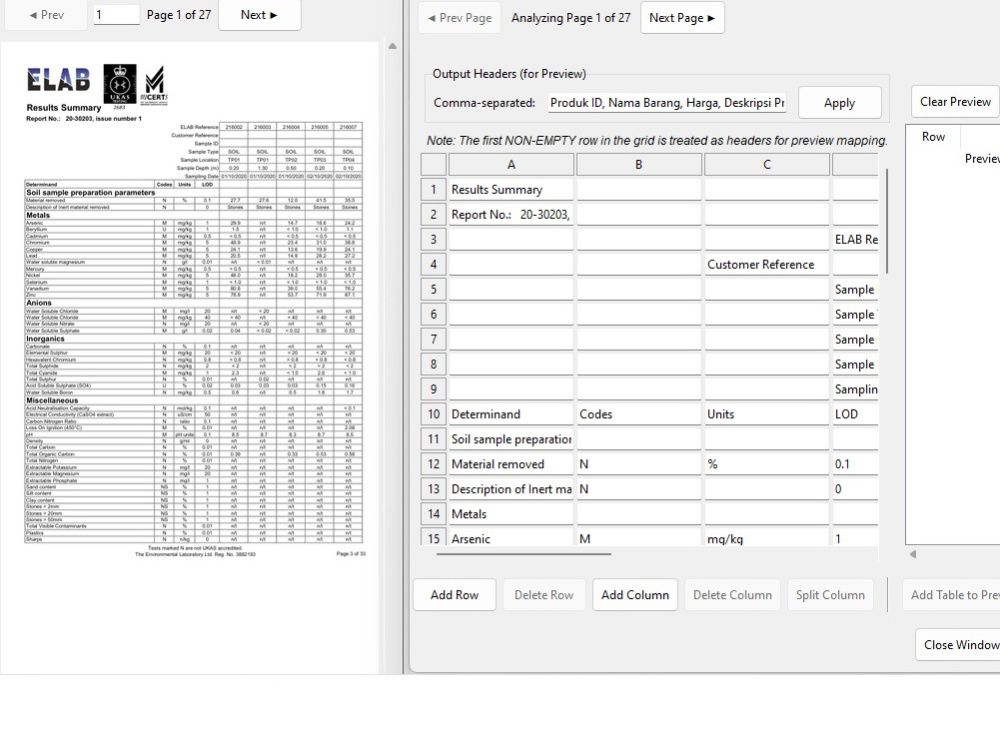Image resolution: width=1000 pixels, height=749 pixels.
Task: Click the % units cell in row 12
Action: point(767,464)
